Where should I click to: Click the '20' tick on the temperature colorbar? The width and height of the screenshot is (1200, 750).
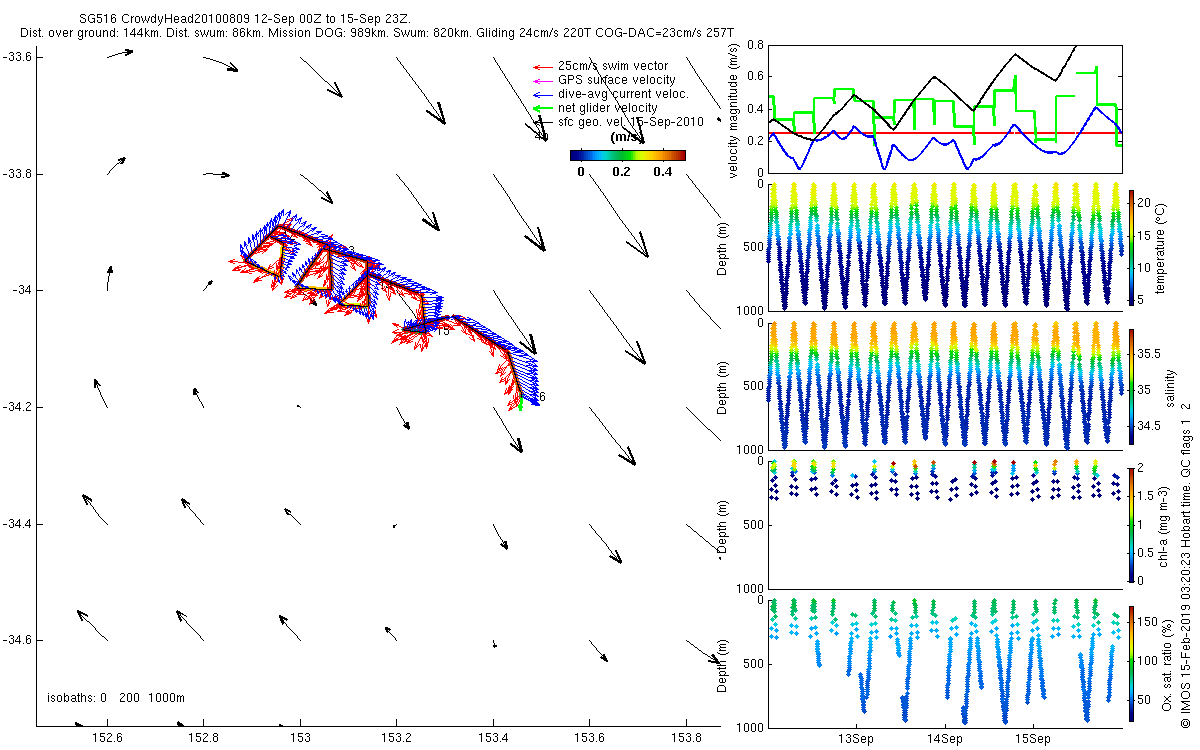[1146, 203]
